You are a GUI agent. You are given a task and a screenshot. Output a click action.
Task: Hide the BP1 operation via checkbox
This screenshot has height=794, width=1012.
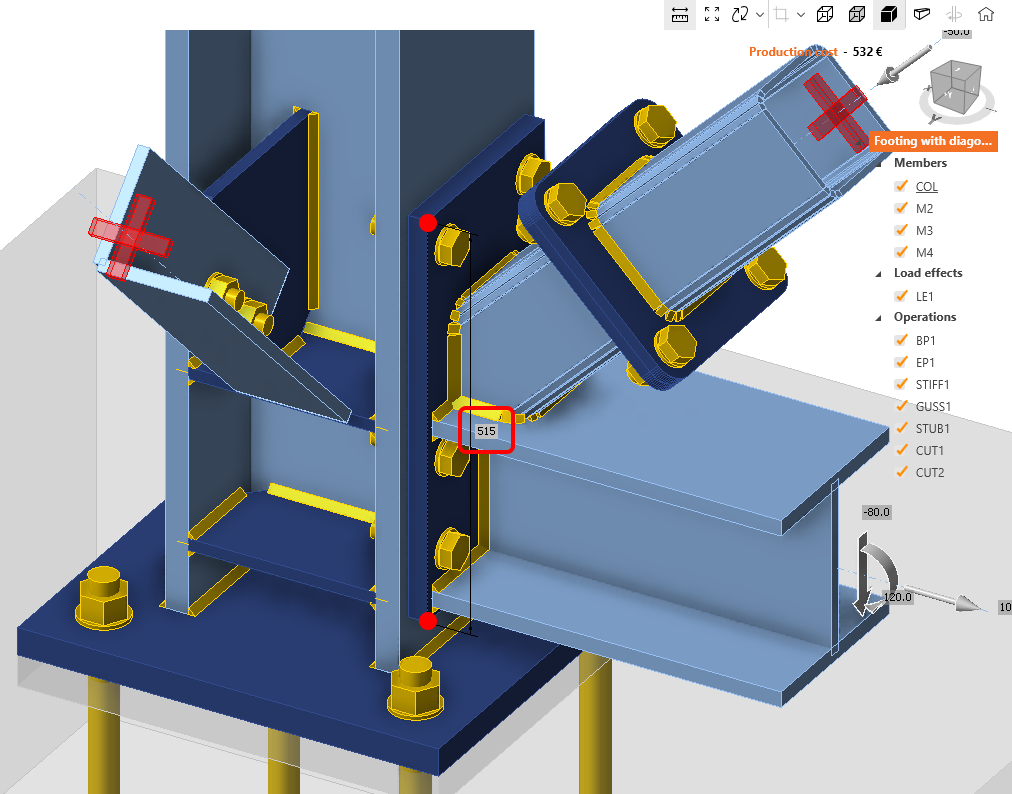coord(901,340)
